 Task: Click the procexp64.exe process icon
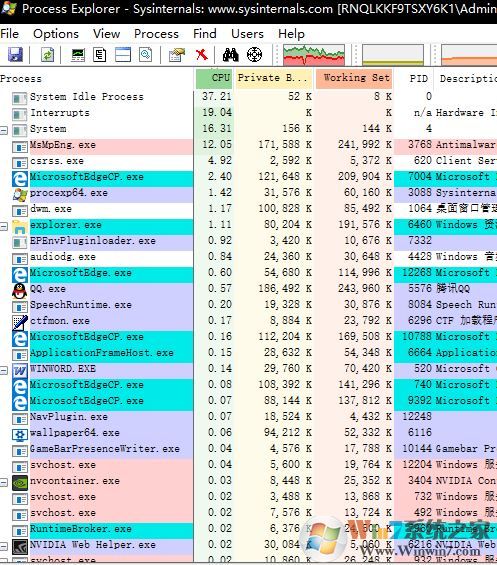(x=19, y=194)
